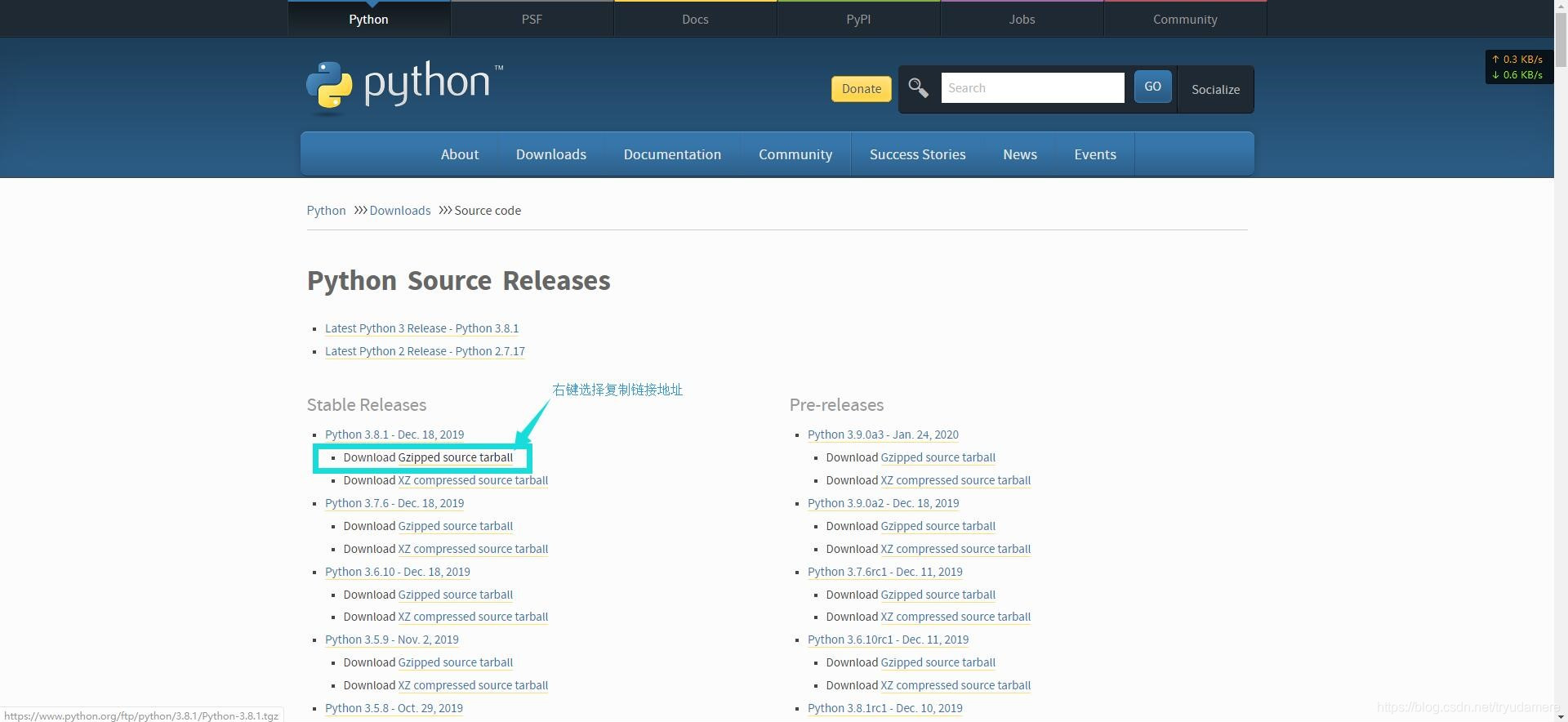Click XZ compressed source tarball under Python 3.7.6rc1
The width and height of the screenshot is (1568, 722).
[955, 617]
